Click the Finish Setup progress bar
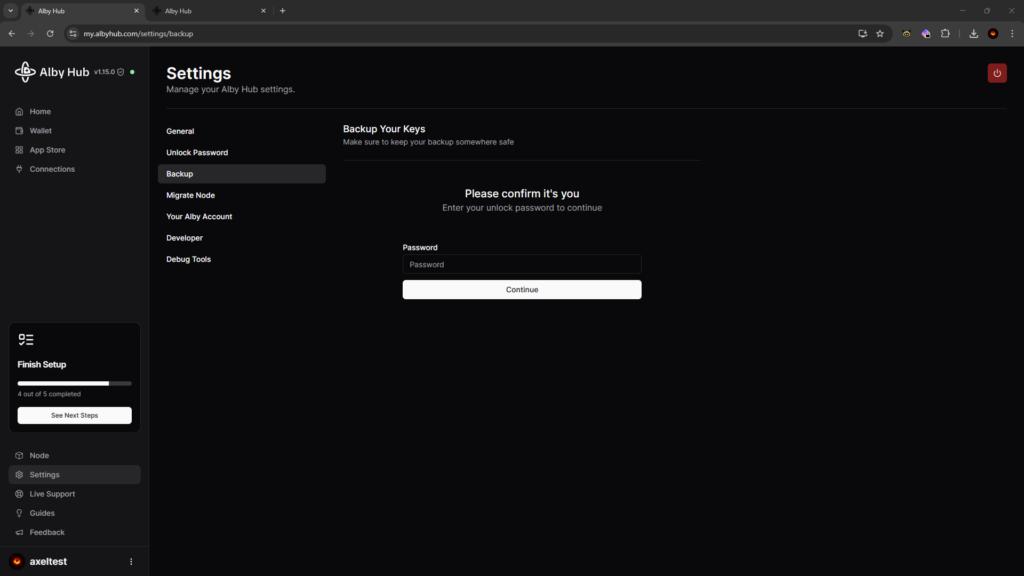 pyautogui.click(x=74, y=383)
